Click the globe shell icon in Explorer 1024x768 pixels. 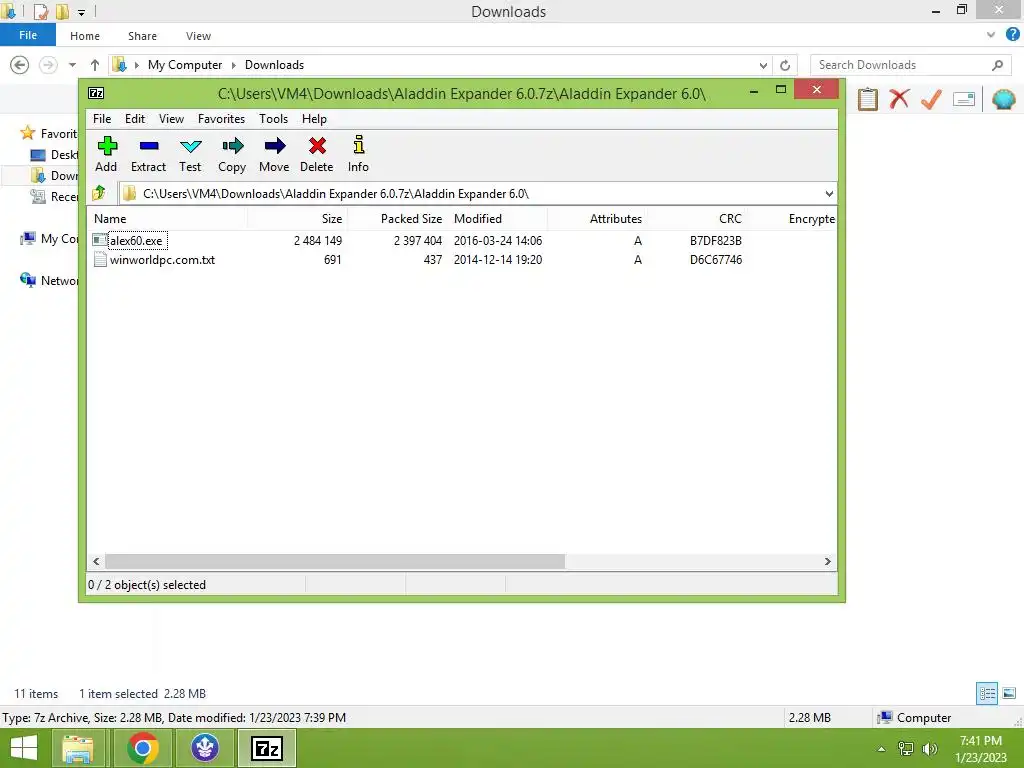click(x=1003, y=99)
